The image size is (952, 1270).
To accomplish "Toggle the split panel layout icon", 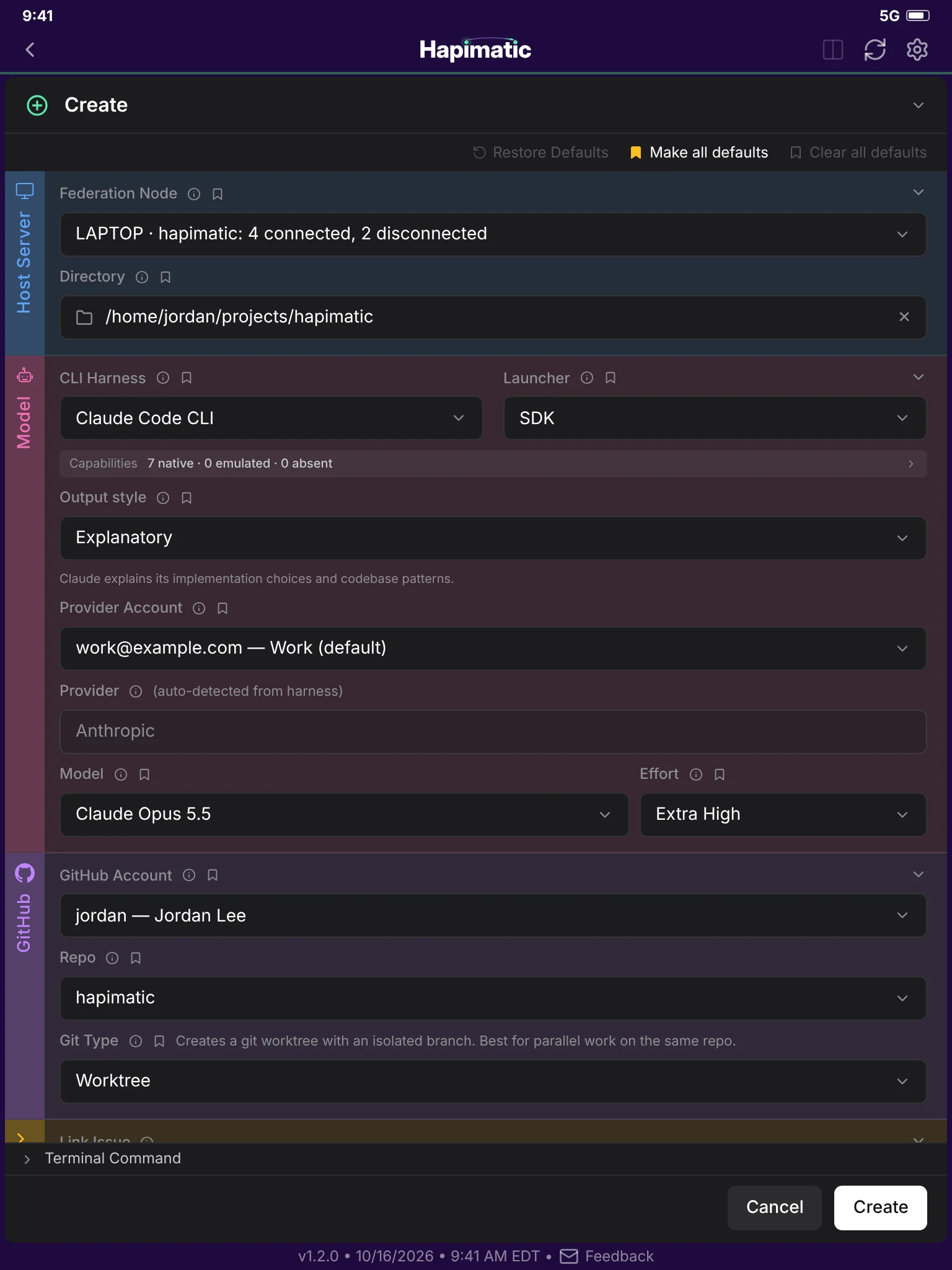I will tap(832, 50).
